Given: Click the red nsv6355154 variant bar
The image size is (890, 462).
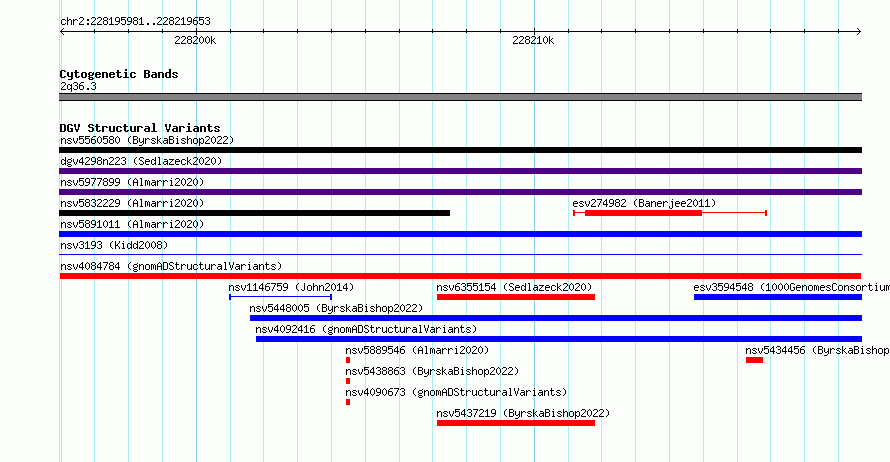Looking at the screenshot, I should tap(516, 297).
